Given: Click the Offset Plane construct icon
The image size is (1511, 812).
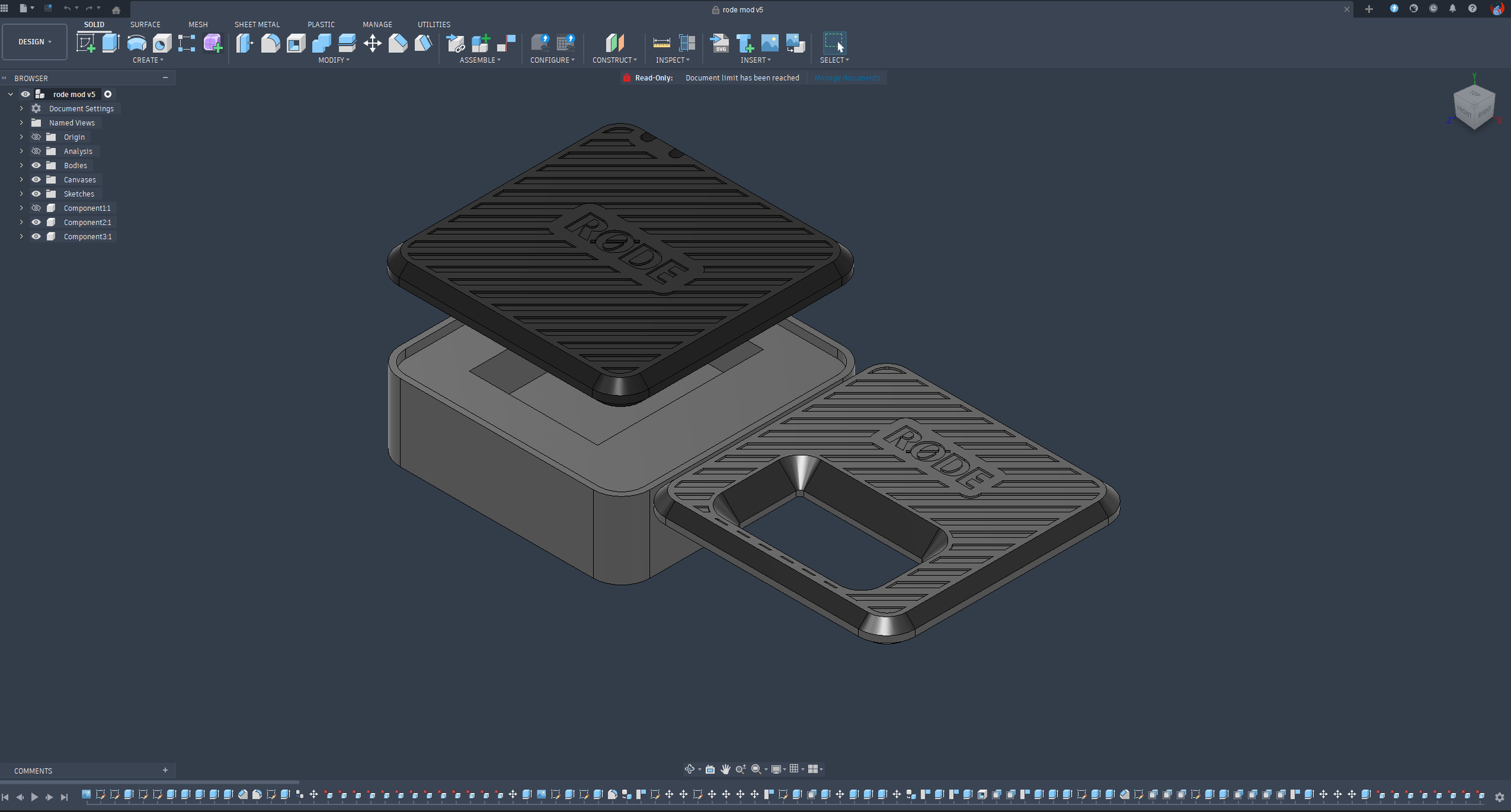Looking at the screenshot, I should [614, 43].
